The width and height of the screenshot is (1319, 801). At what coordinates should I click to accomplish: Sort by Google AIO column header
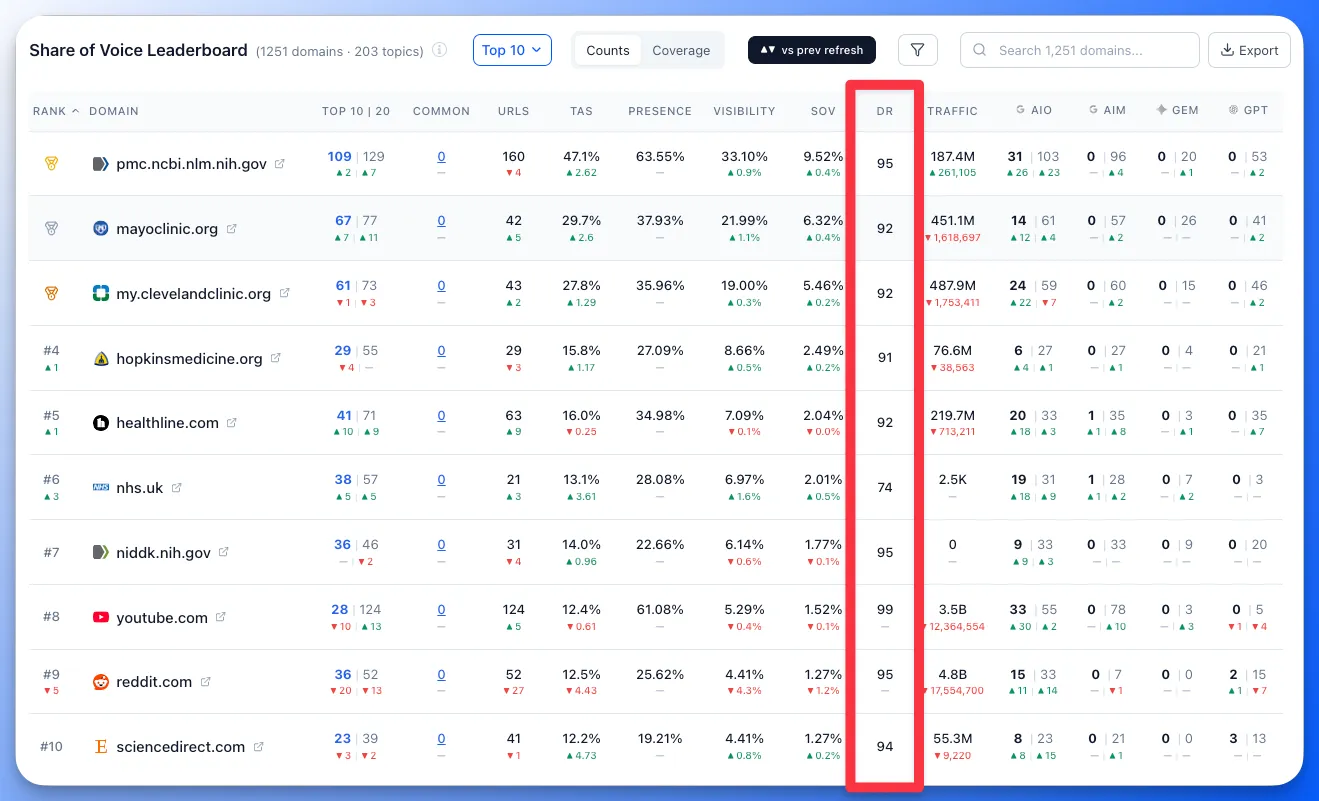(x=1034, y=111)
